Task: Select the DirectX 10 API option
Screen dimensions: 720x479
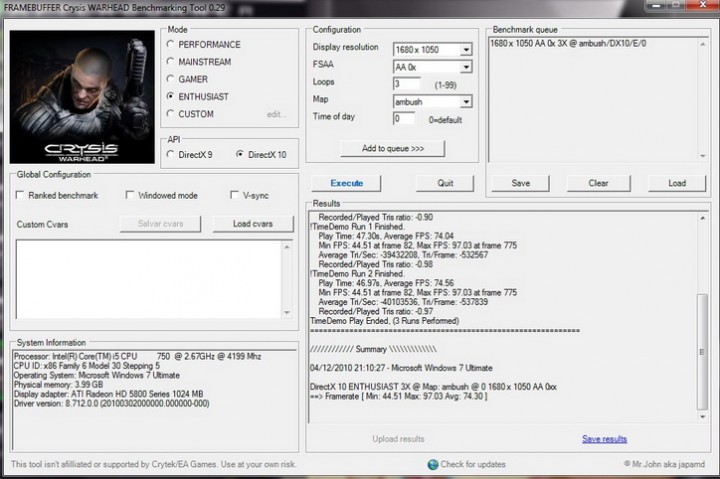Action: 240,154
